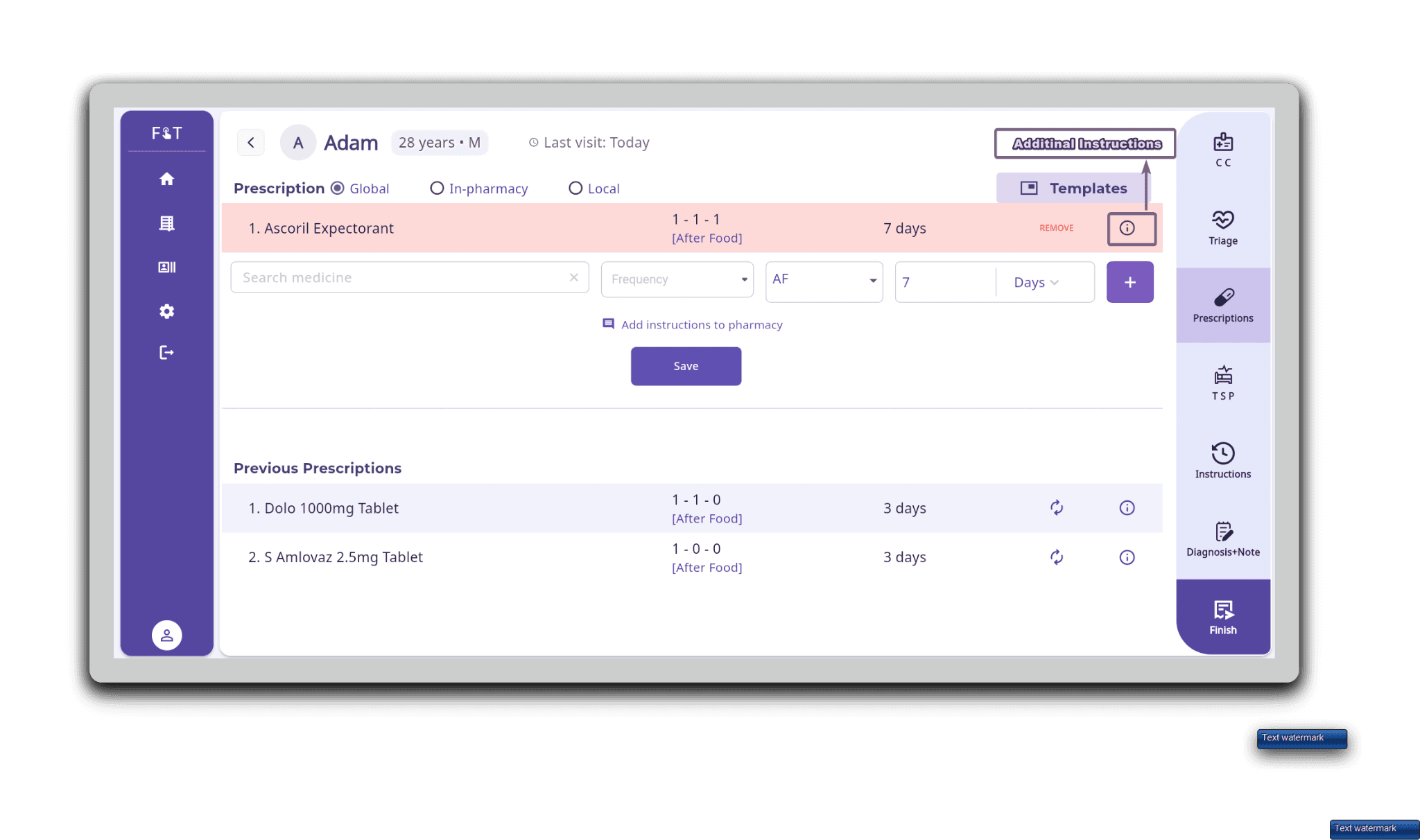This screenshot has width=1420, height=840.
Task: Click the 1 - 1 - 0 dosage text
Action: coord(696,500)
